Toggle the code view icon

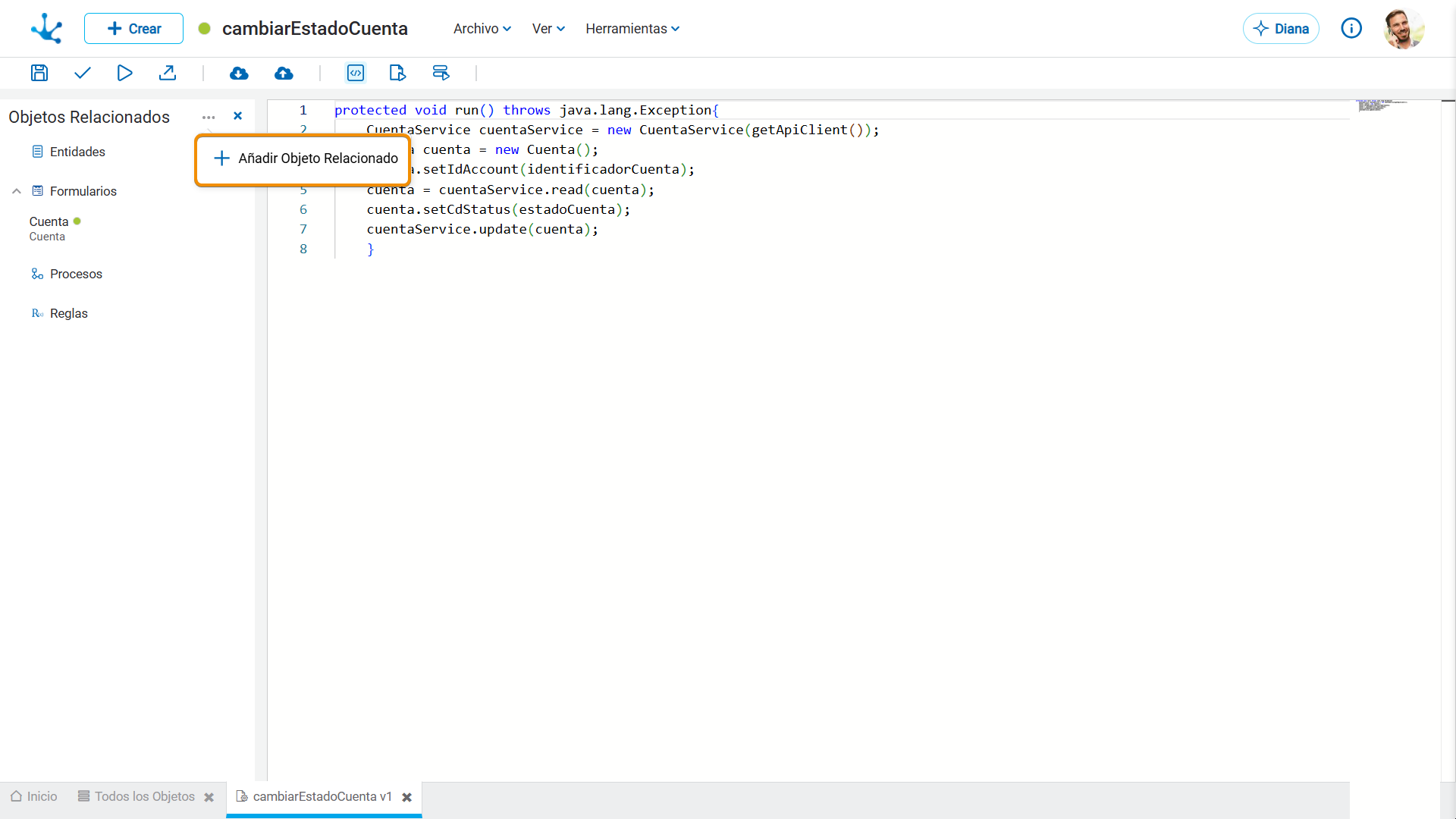pos(356,73)
